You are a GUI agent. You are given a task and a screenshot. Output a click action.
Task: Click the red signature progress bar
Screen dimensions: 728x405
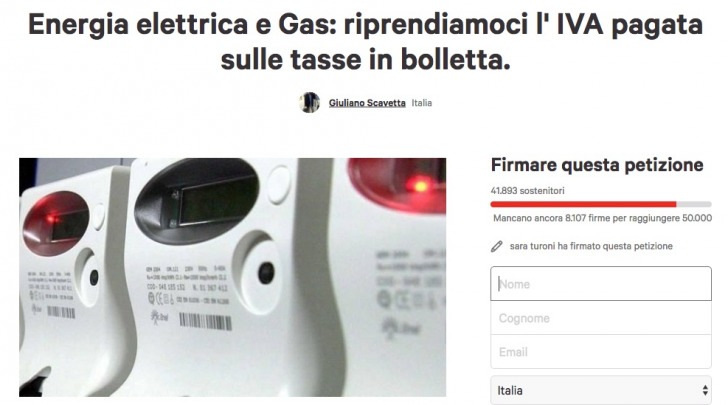(583, 204)
